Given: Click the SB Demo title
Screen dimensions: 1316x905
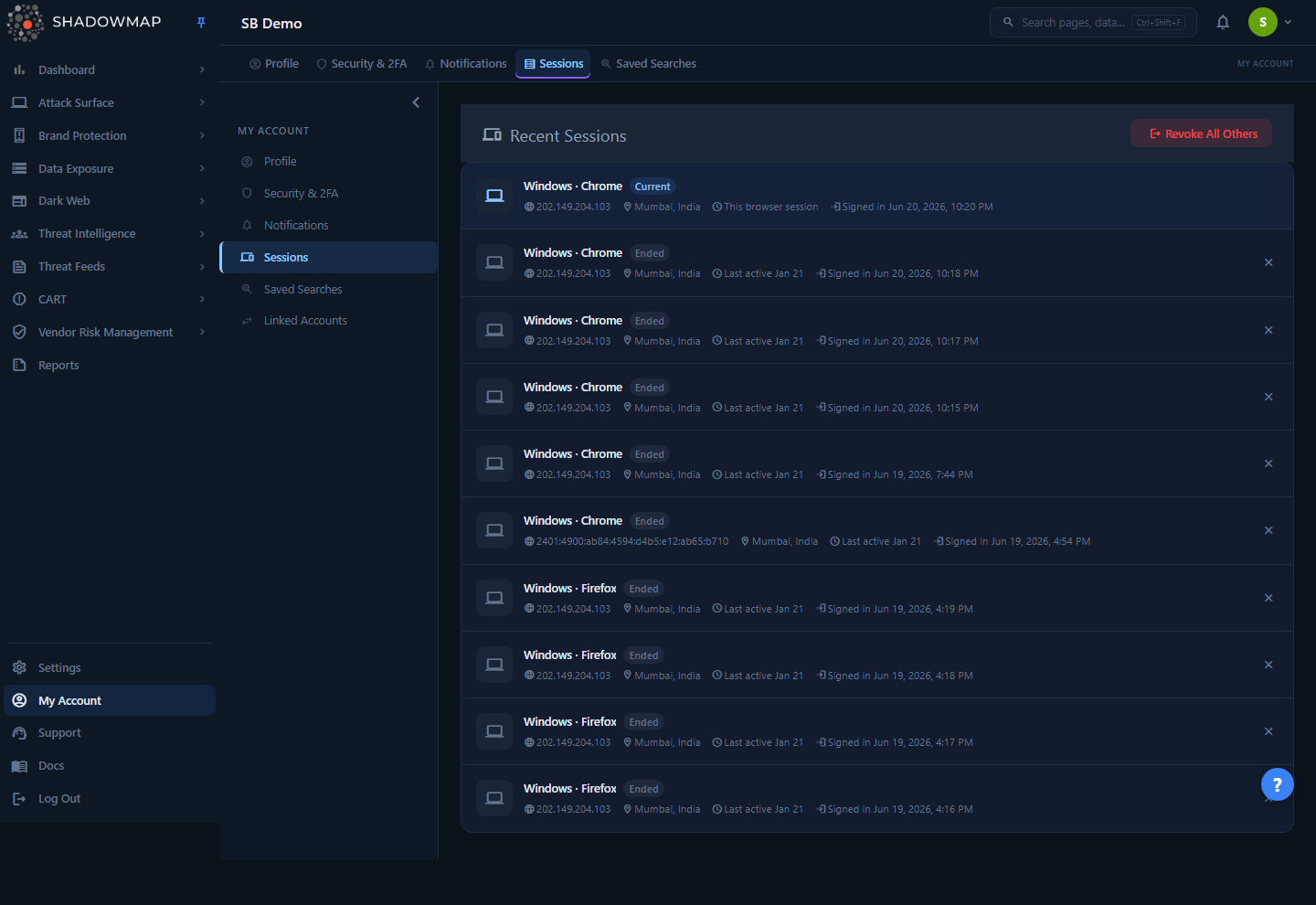Looking at the screenshot, I should pyautogui.click(x=271, y=24).
